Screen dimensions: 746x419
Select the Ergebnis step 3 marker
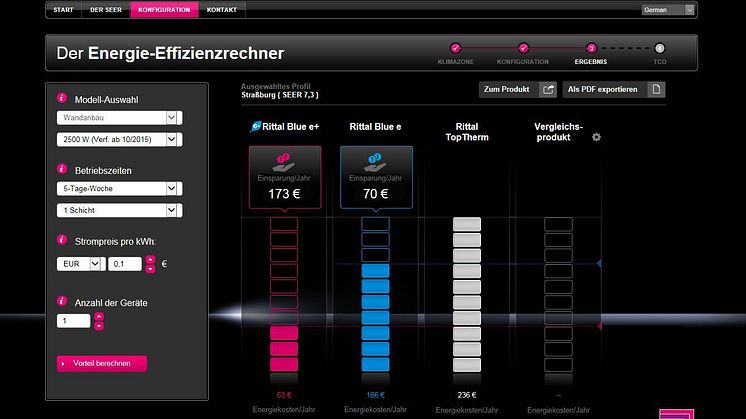coord(591,48)
